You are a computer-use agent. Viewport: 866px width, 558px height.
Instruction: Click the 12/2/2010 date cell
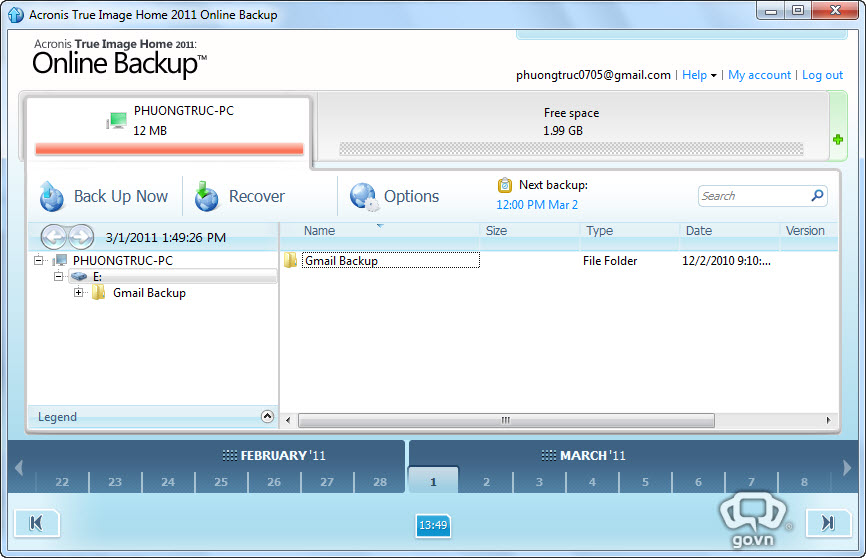click(x=726, y=261)
